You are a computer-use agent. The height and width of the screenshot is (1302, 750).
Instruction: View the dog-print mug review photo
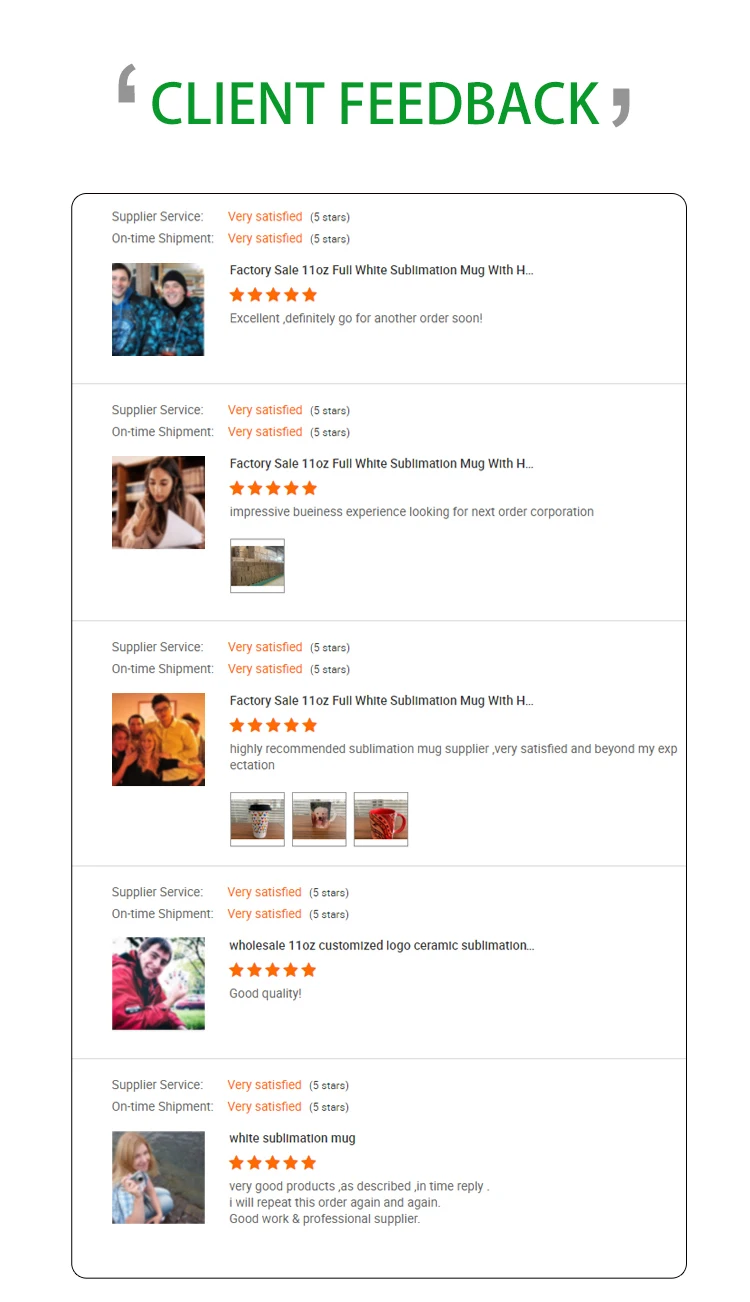pyautogui.click(x=319, y=819)
